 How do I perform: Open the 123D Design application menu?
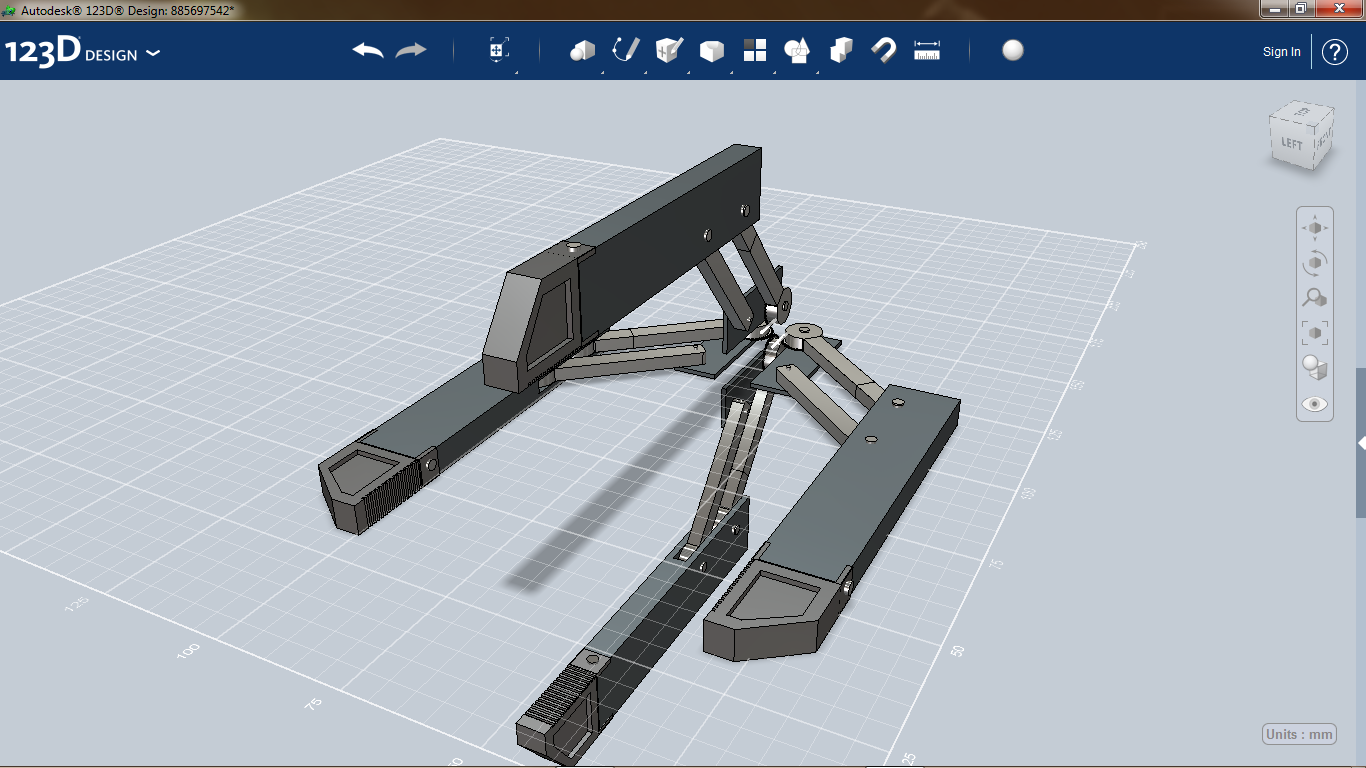(82, 52)
